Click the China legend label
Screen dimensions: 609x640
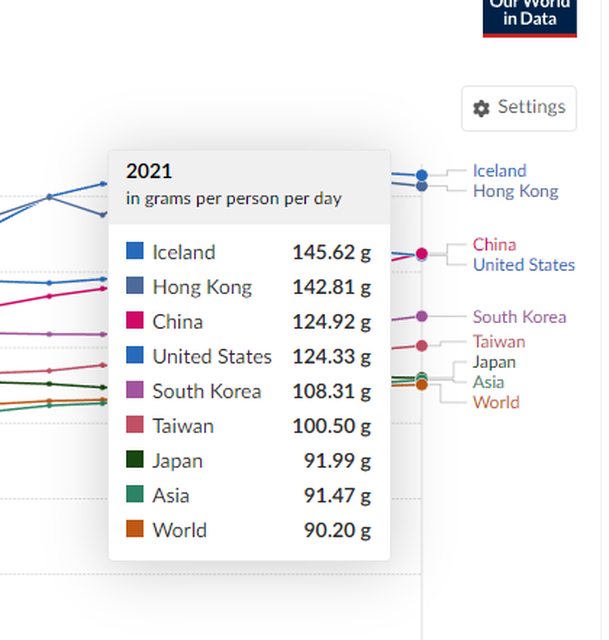(x=494, y=244)
